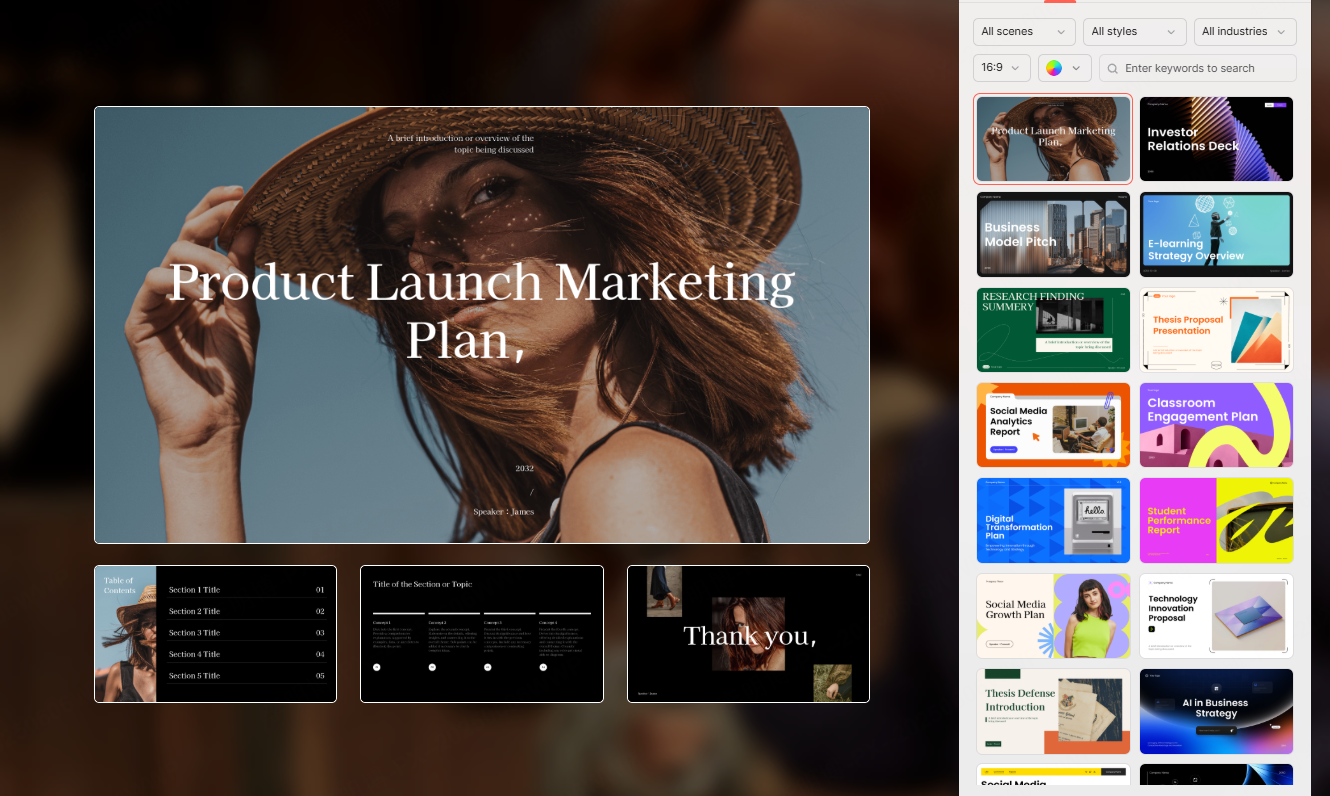Image resolution: width=1330 pixels, height=796 pixels.
Task: Choose the AI in Business Strategy template
Action: click(1216, 711)
